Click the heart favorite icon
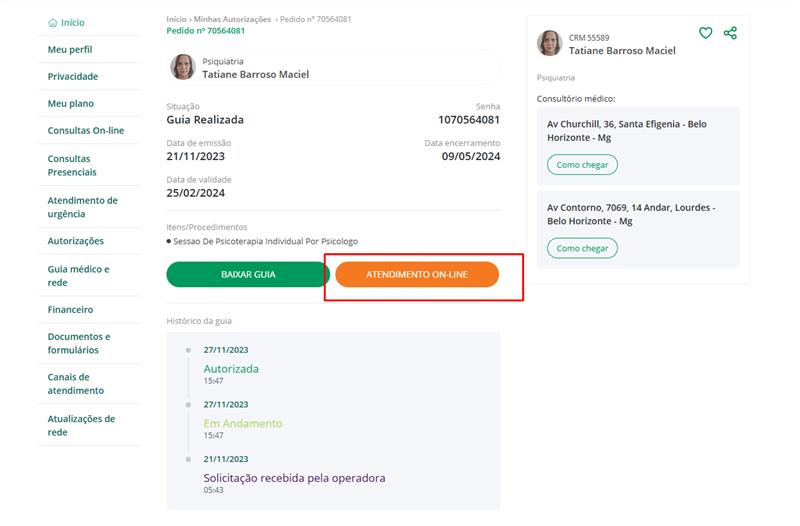 [705, 33]
